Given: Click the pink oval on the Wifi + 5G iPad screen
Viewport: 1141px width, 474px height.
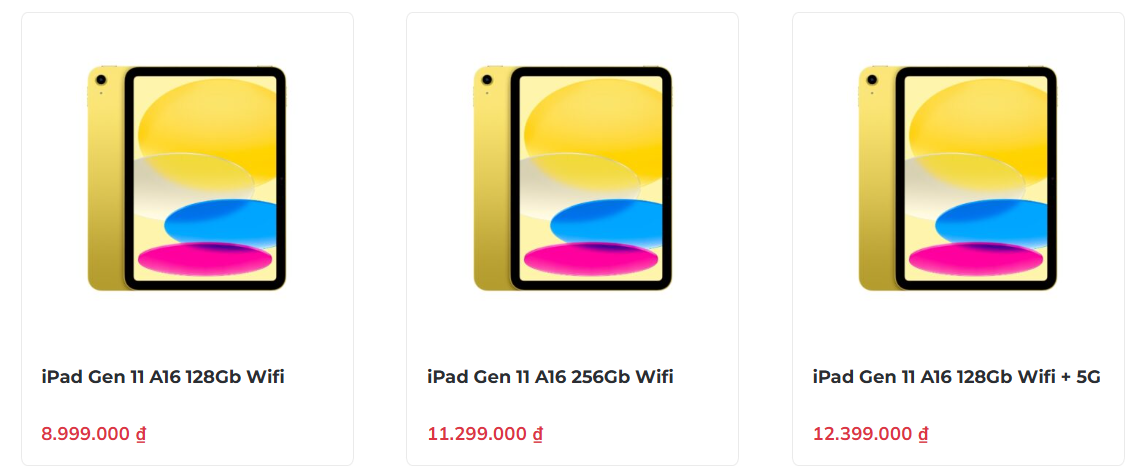Looking at the screenshot, I should point(977,259).
